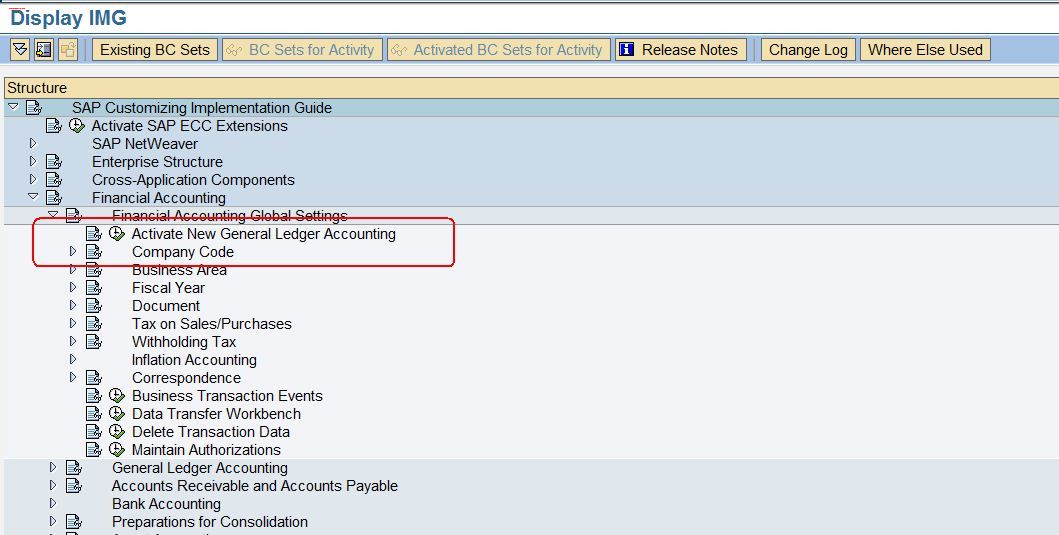Image resolution: width=1059 pixels, height=535 pixels.
Task: Expand Preparations for Consolidation node
Action: [x=53, y=521]
